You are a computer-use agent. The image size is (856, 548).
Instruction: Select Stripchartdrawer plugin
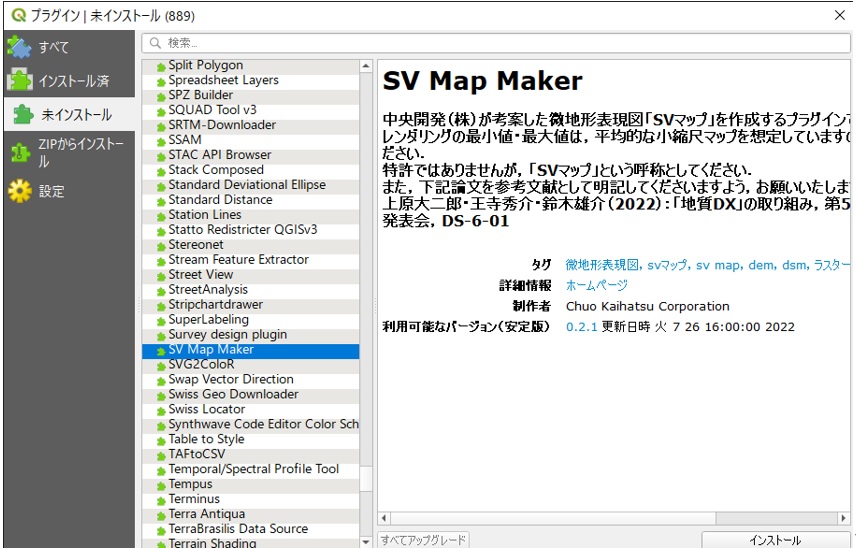pyautogui.click(x=251, y=305)
